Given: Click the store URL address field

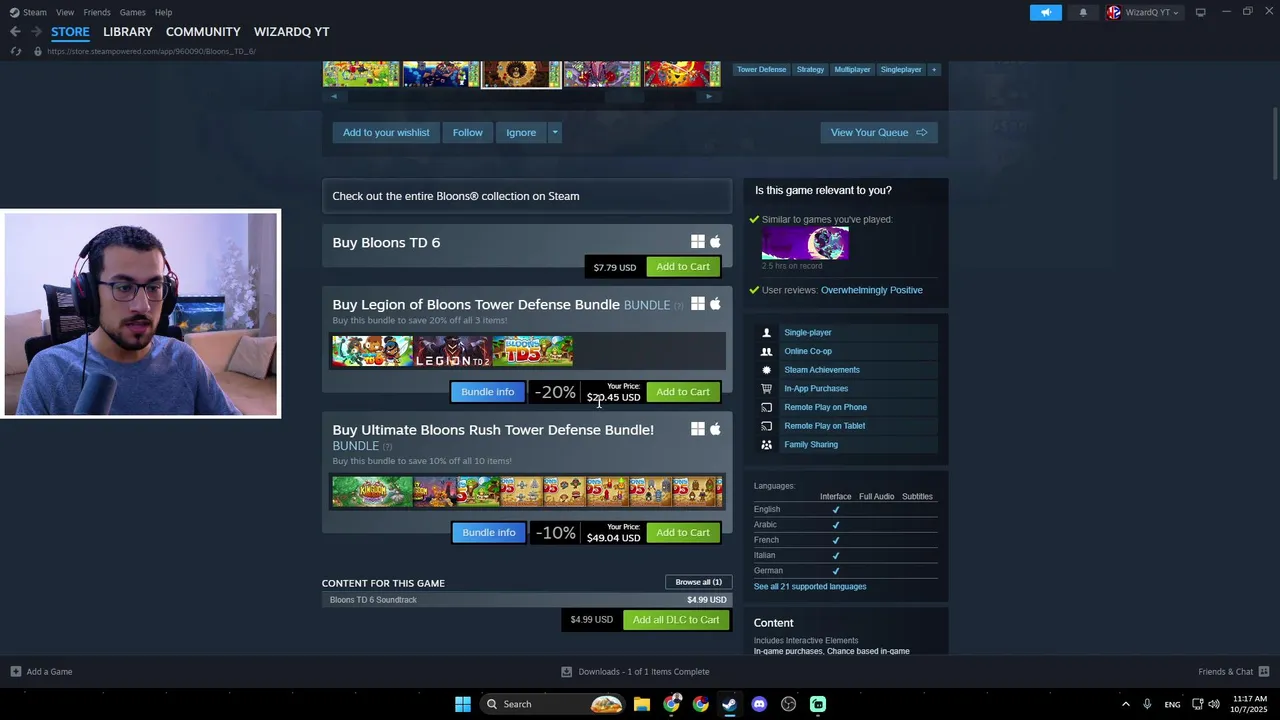Looking at the screenshot, I should (x=151, y=51).
